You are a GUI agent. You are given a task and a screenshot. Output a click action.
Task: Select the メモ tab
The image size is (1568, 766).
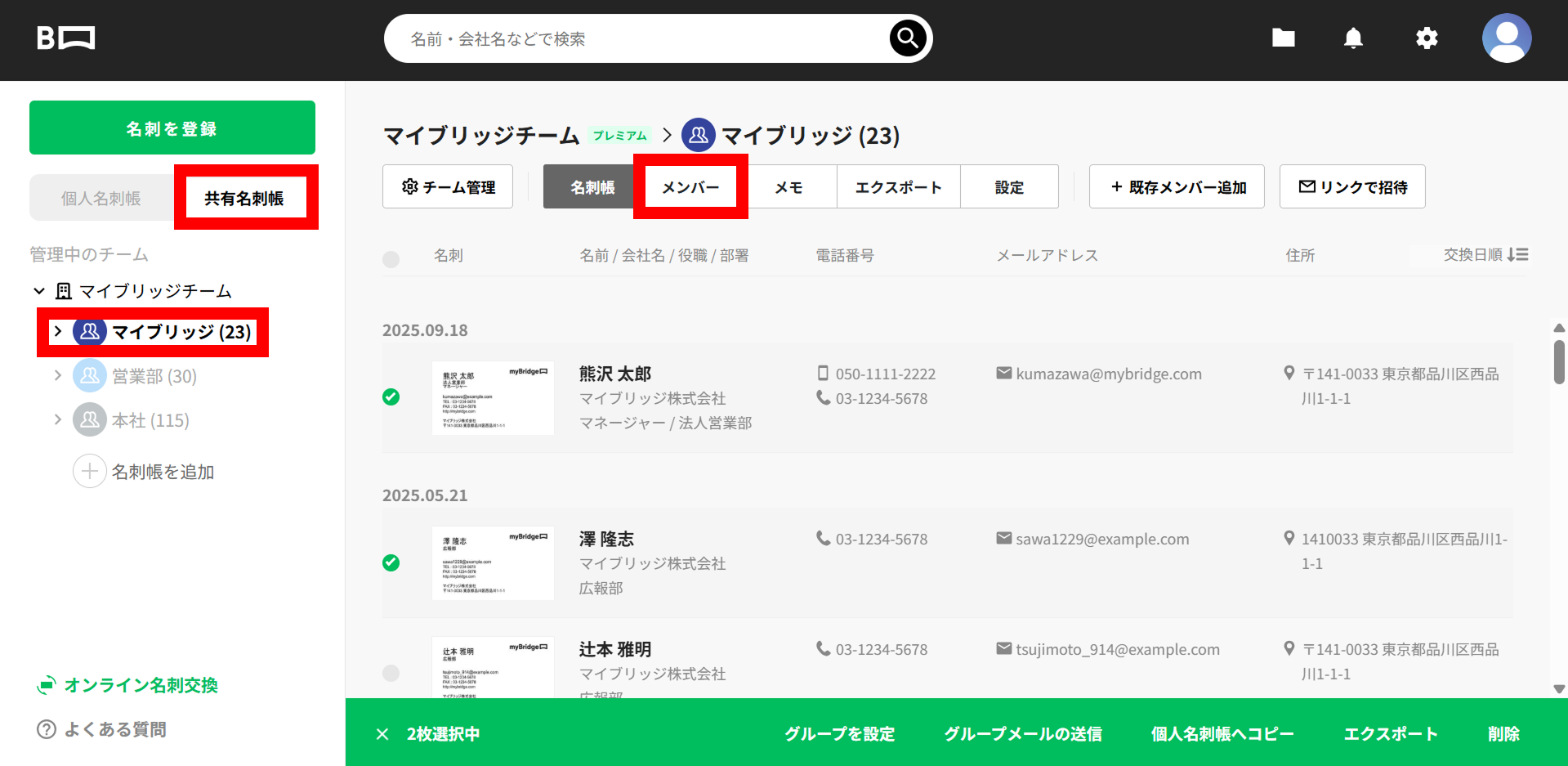click(788, 187)
